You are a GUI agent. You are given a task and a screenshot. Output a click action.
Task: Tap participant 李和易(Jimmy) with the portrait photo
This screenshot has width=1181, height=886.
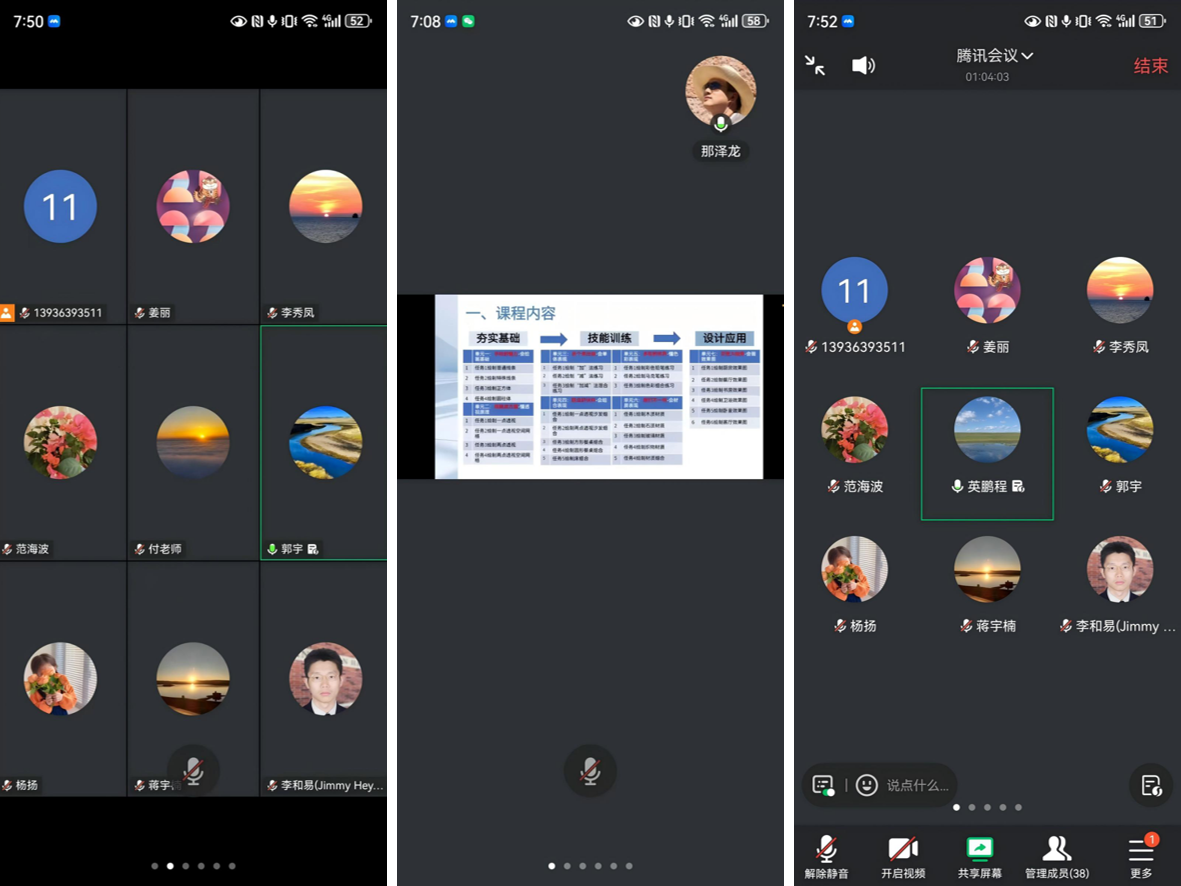(1119, 582)
